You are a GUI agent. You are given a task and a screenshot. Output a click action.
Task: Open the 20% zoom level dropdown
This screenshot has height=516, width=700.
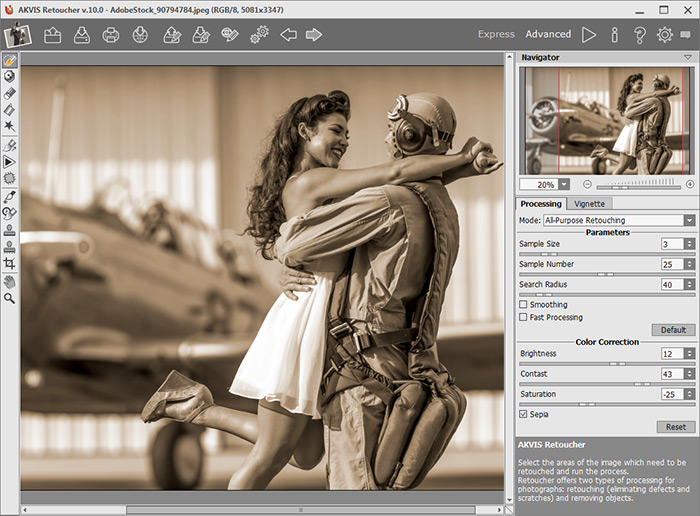coord(563,184)
